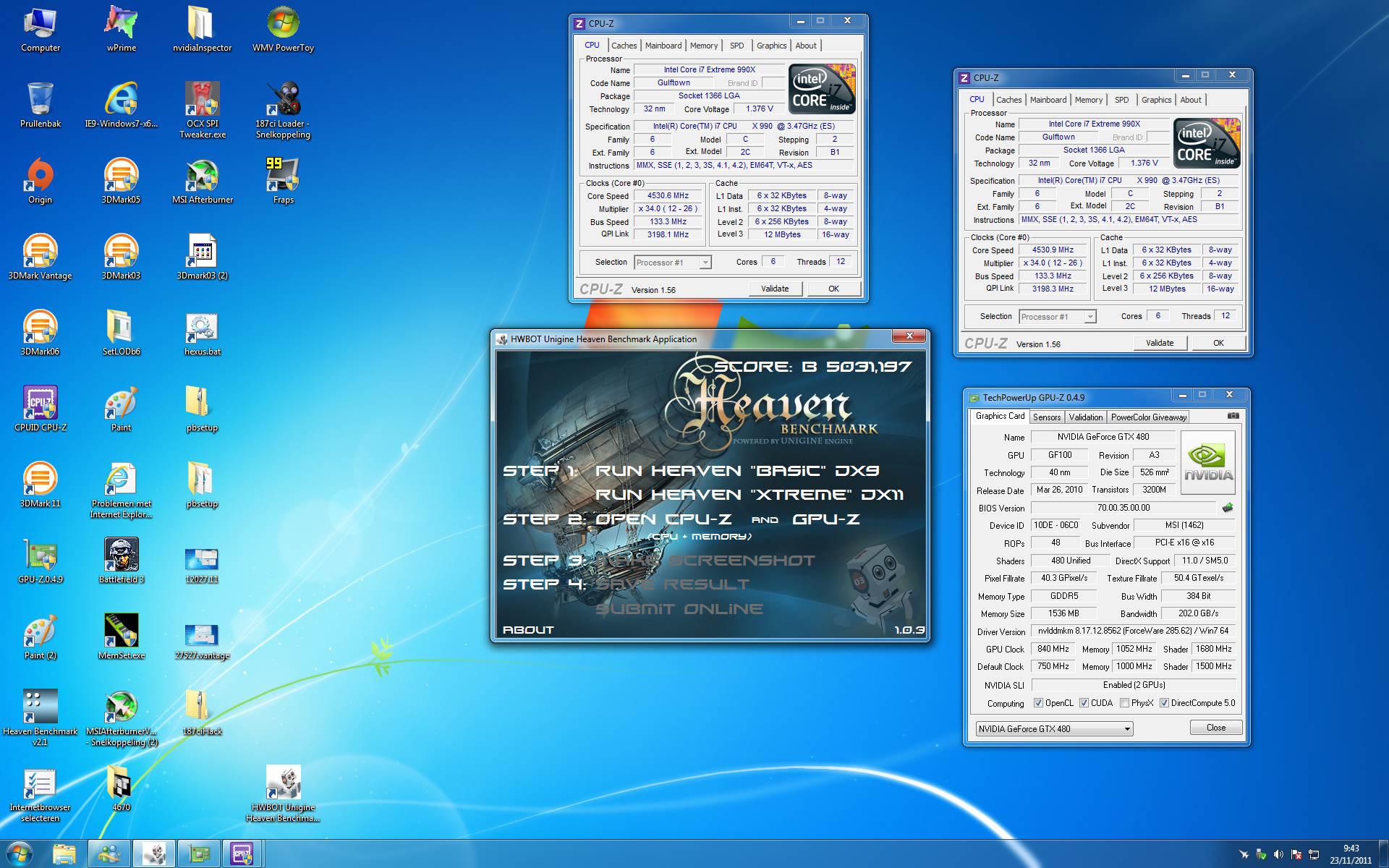This screenshot has width=1389, height=868.
Task: Open Graphics tab in top CPU-Z window
Action: pyautogui.click(x=771, y=46)
